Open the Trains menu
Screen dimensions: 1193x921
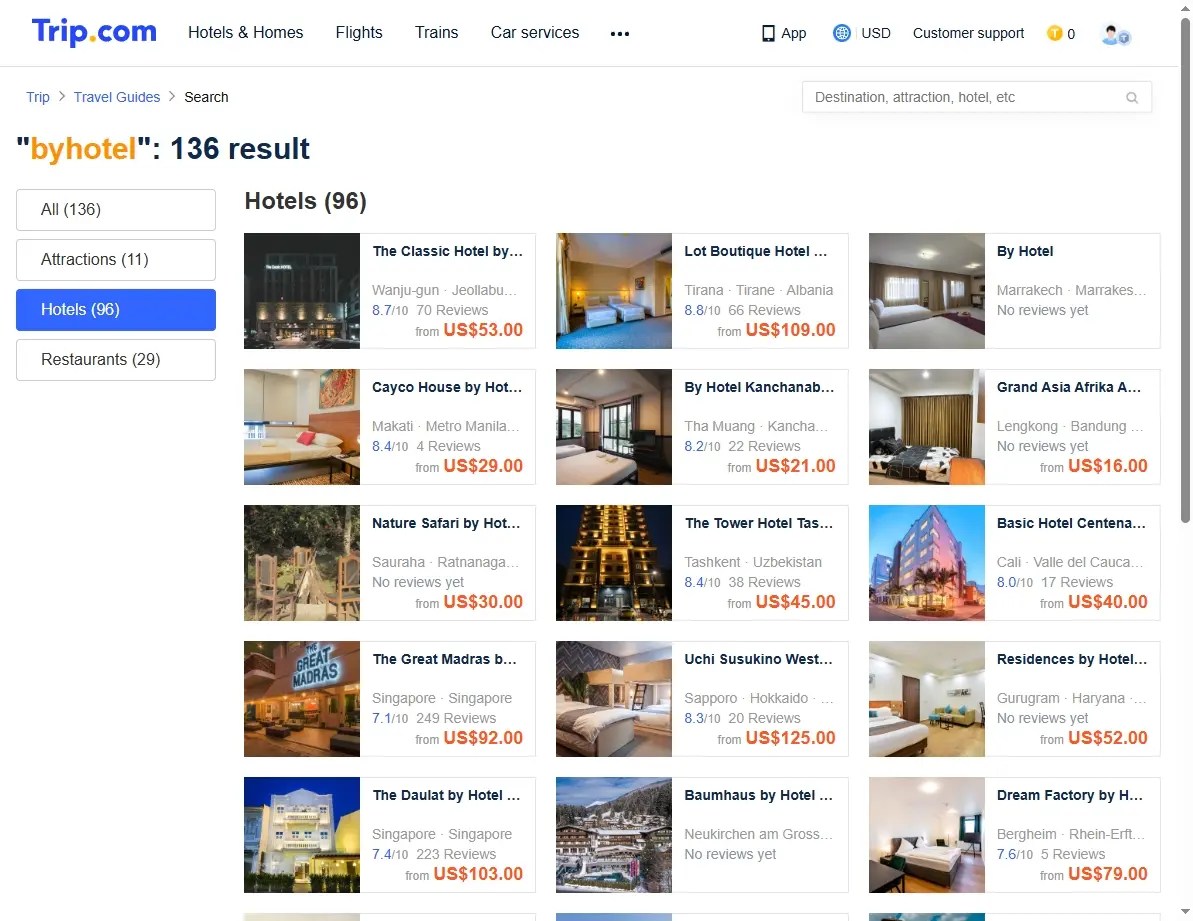[x=437, y=33]
